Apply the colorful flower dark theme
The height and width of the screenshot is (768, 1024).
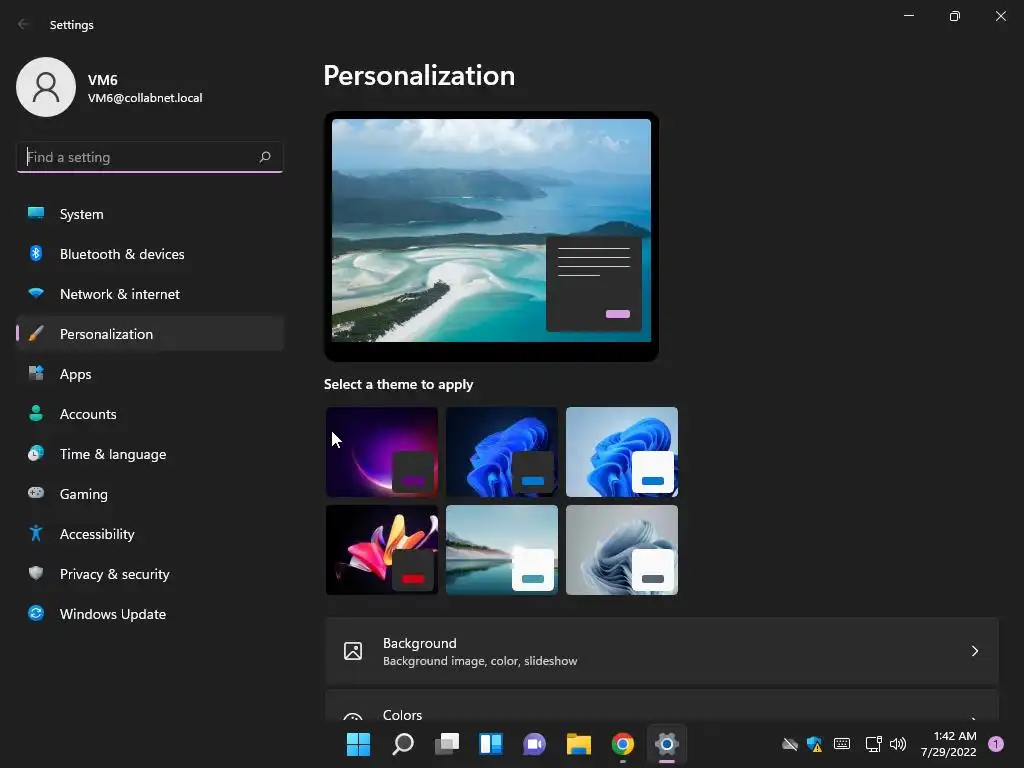[x=382, y=550]
